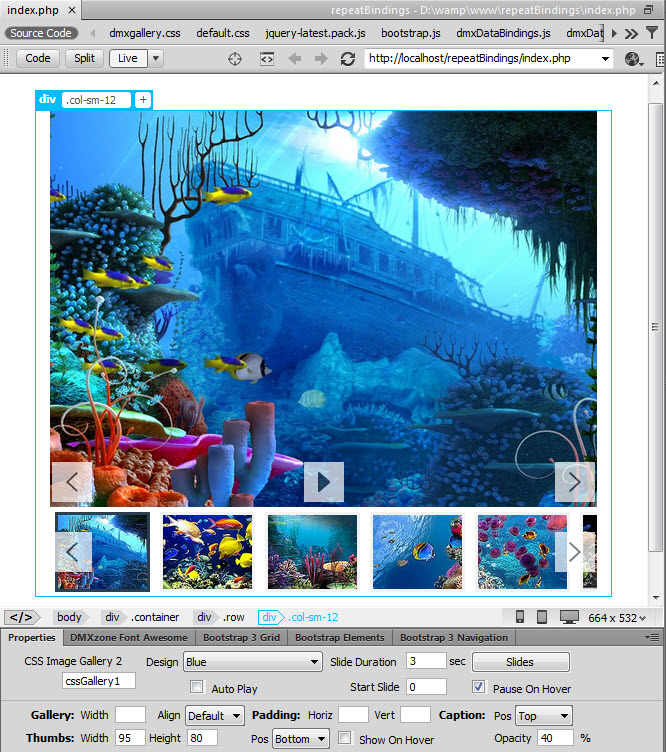This screenshot has width=666, height=752.
Task: Switch to Live view
Action: (x=128, y=59)
